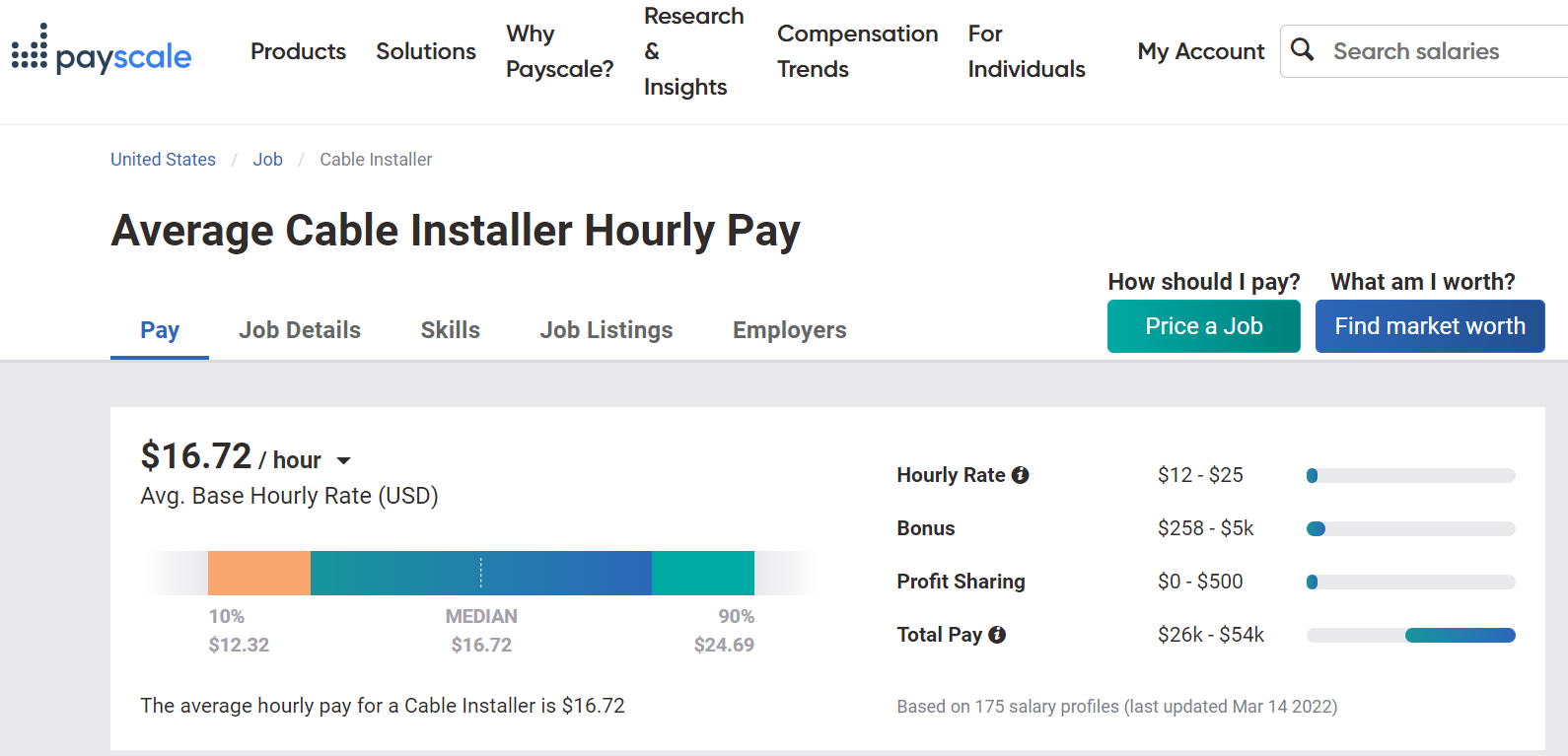Click the Payscale logo
The image size is (1568, 756).
(x=102, y=50)
